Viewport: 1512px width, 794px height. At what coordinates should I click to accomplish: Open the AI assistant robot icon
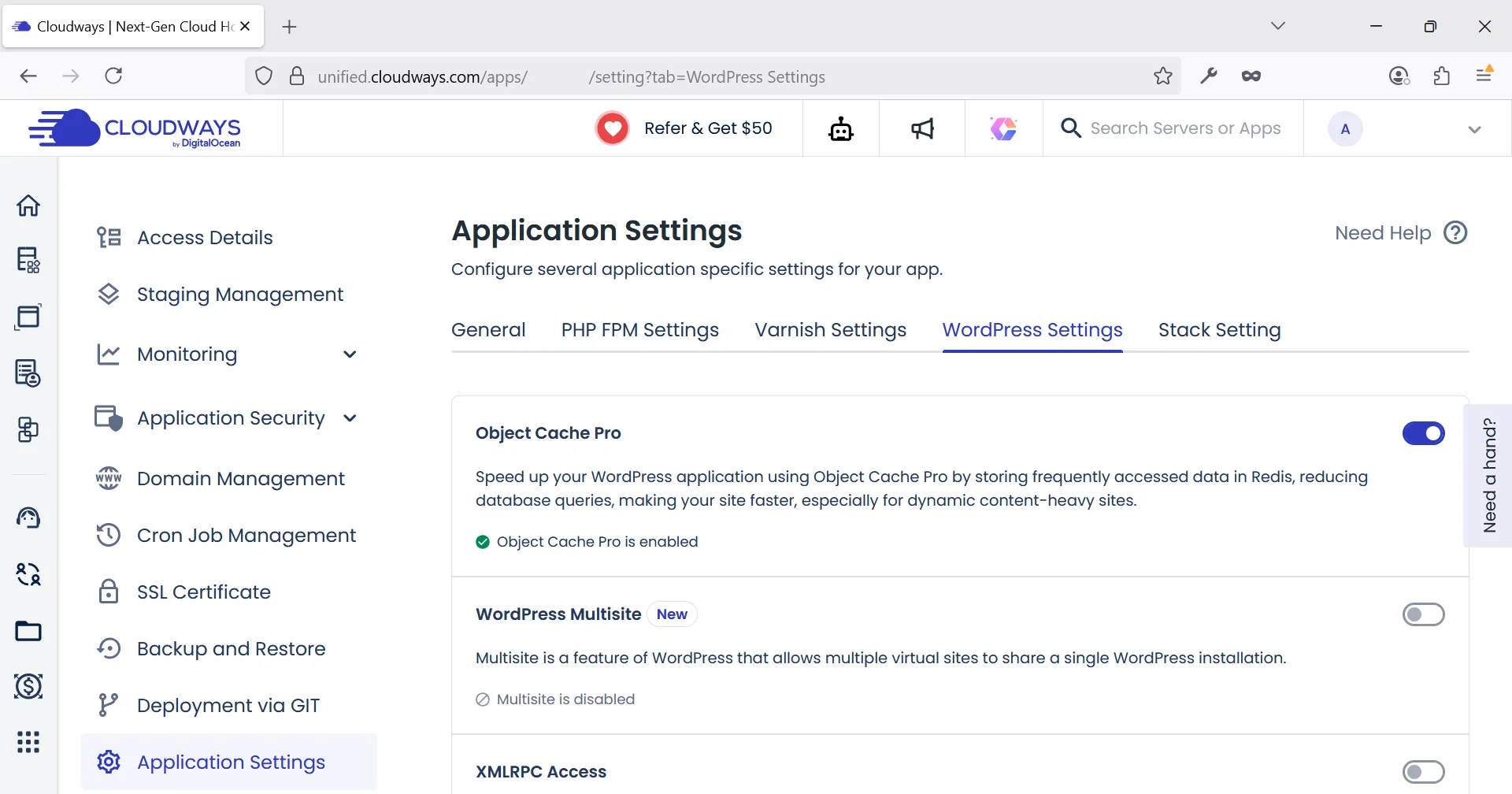coord(840,128)
